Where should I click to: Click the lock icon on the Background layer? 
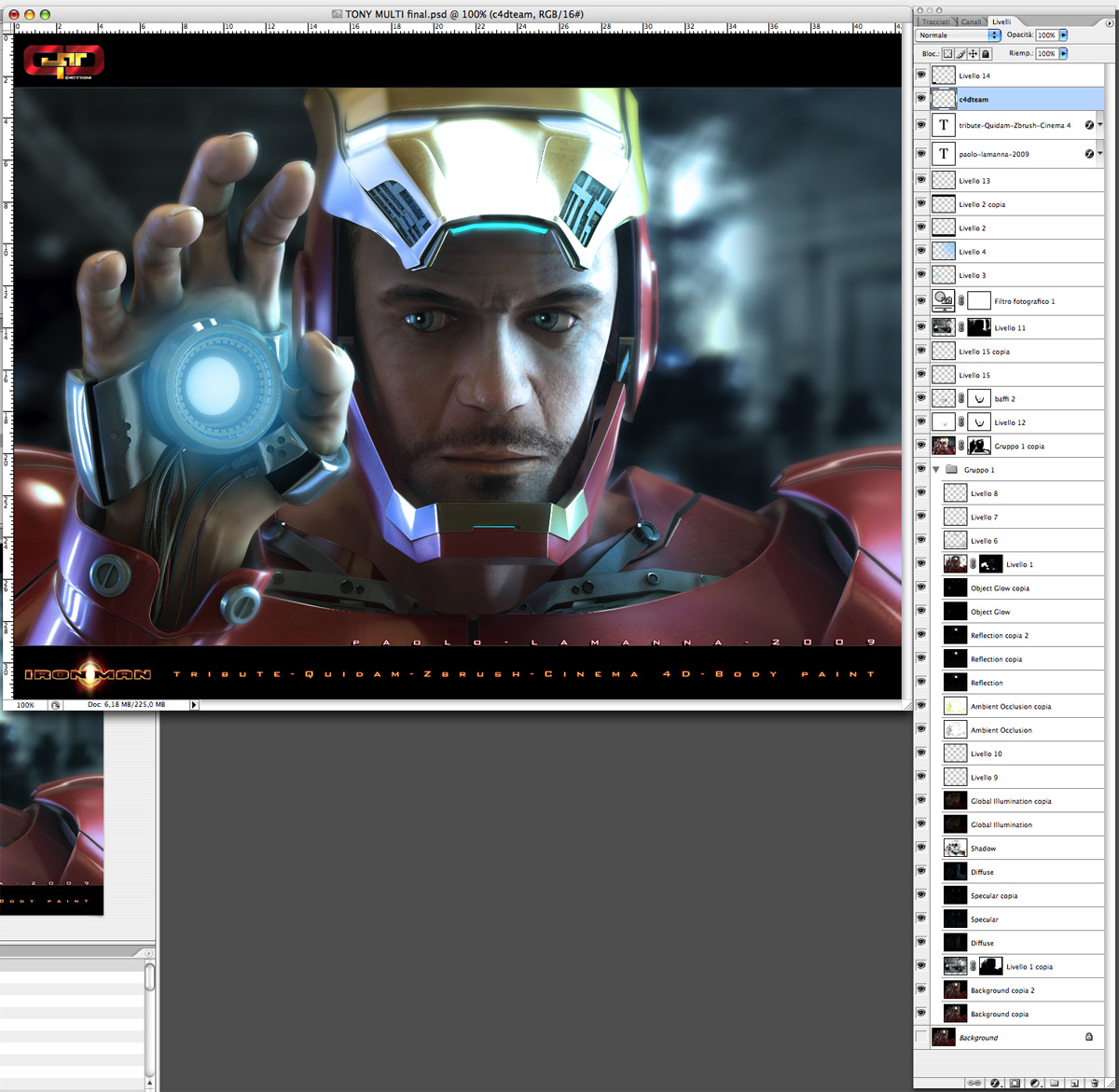[x=1088, y=1037]
